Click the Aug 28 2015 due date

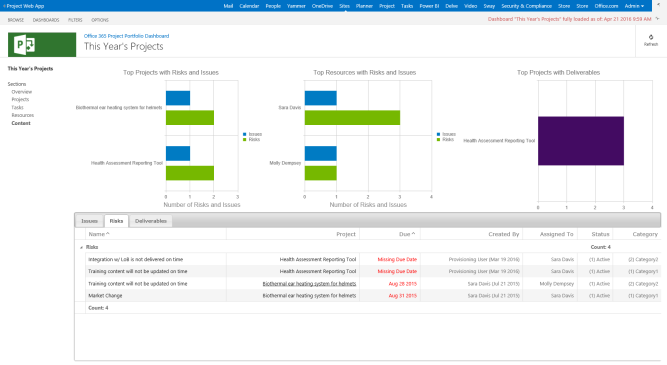pyautogui.click(x=402, y=284)
